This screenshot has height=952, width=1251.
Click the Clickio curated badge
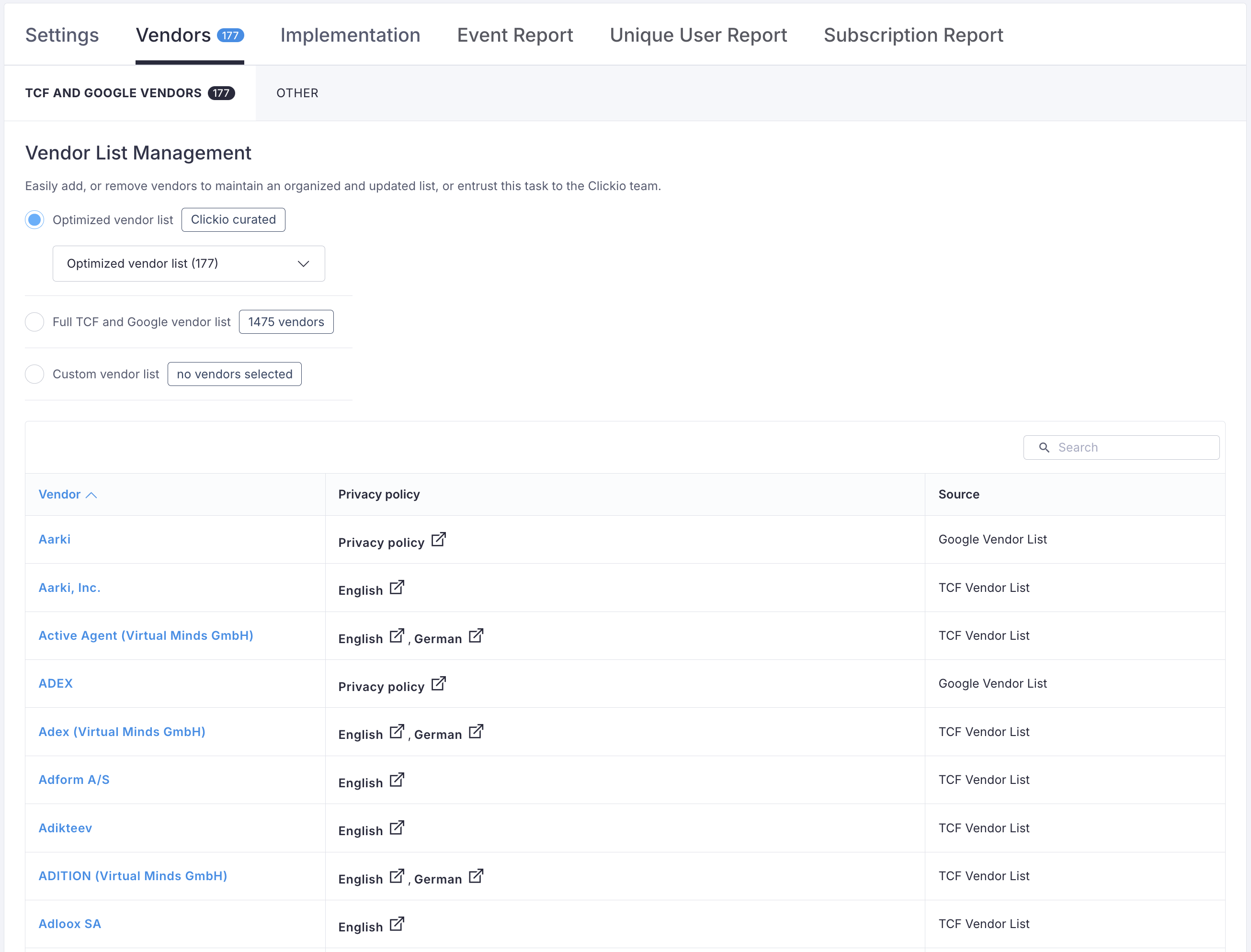[x=234, y=220]
